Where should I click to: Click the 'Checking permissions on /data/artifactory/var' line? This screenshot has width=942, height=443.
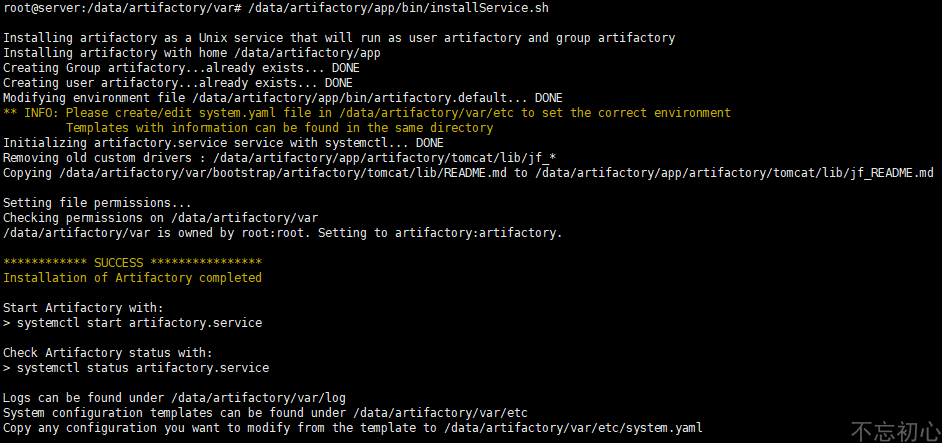pos(160,218)
